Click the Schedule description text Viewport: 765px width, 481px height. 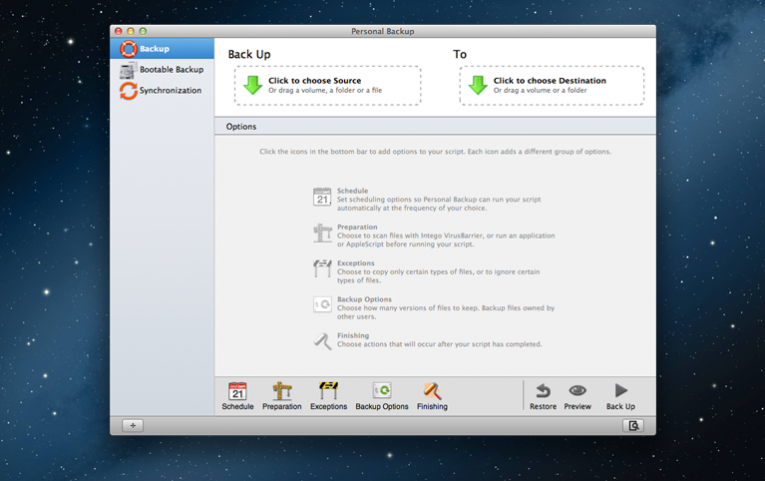pos(439,203)
